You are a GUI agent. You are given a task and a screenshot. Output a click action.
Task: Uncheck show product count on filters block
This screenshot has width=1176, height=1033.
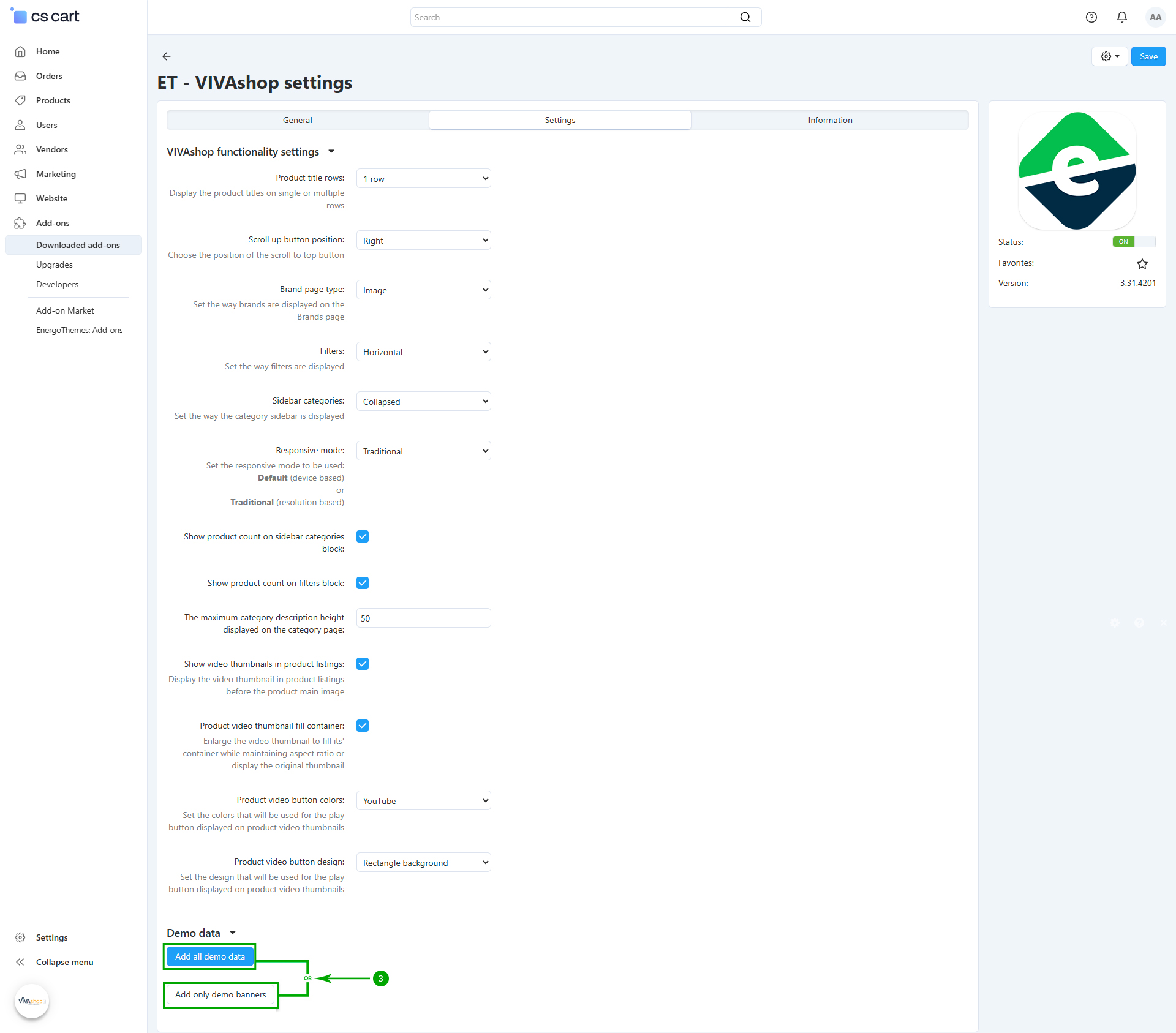point(363,583)
